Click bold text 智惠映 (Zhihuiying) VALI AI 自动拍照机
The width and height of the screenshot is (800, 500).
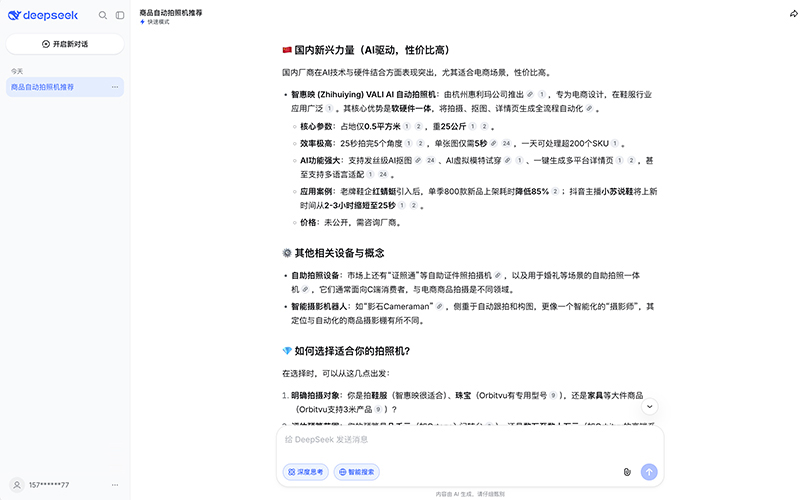[363, 94]
